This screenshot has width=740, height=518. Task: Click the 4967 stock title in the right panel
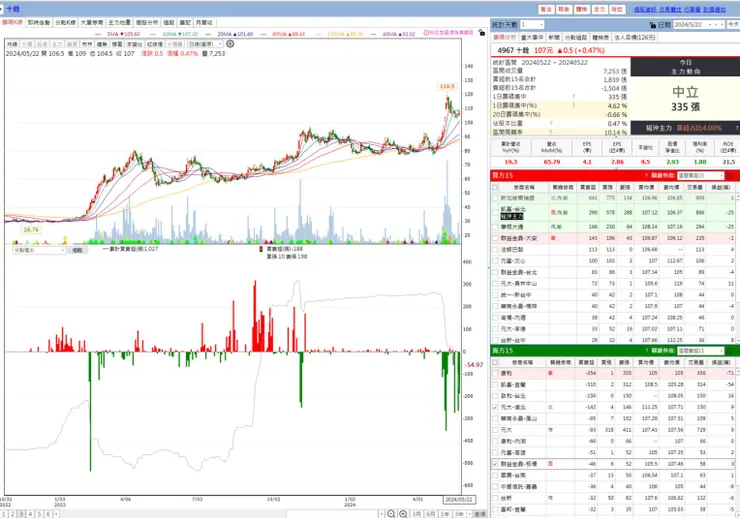pos(513,50)
